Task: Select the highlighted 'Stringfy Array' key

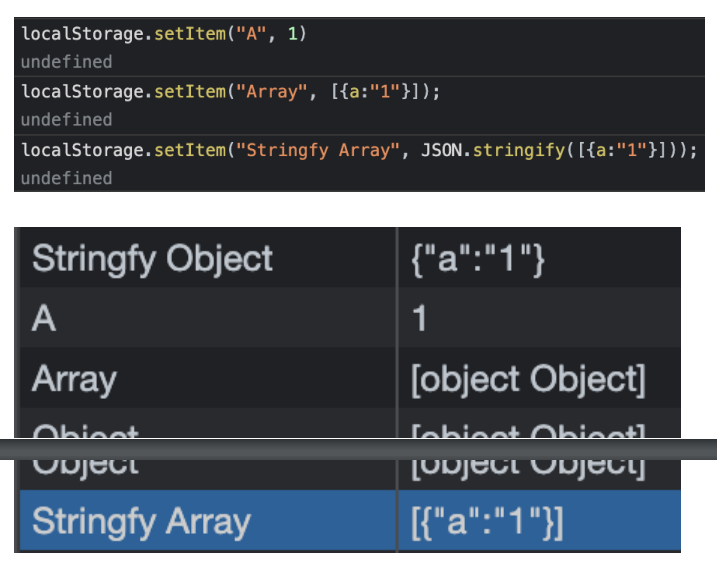Action: (208, 520)
